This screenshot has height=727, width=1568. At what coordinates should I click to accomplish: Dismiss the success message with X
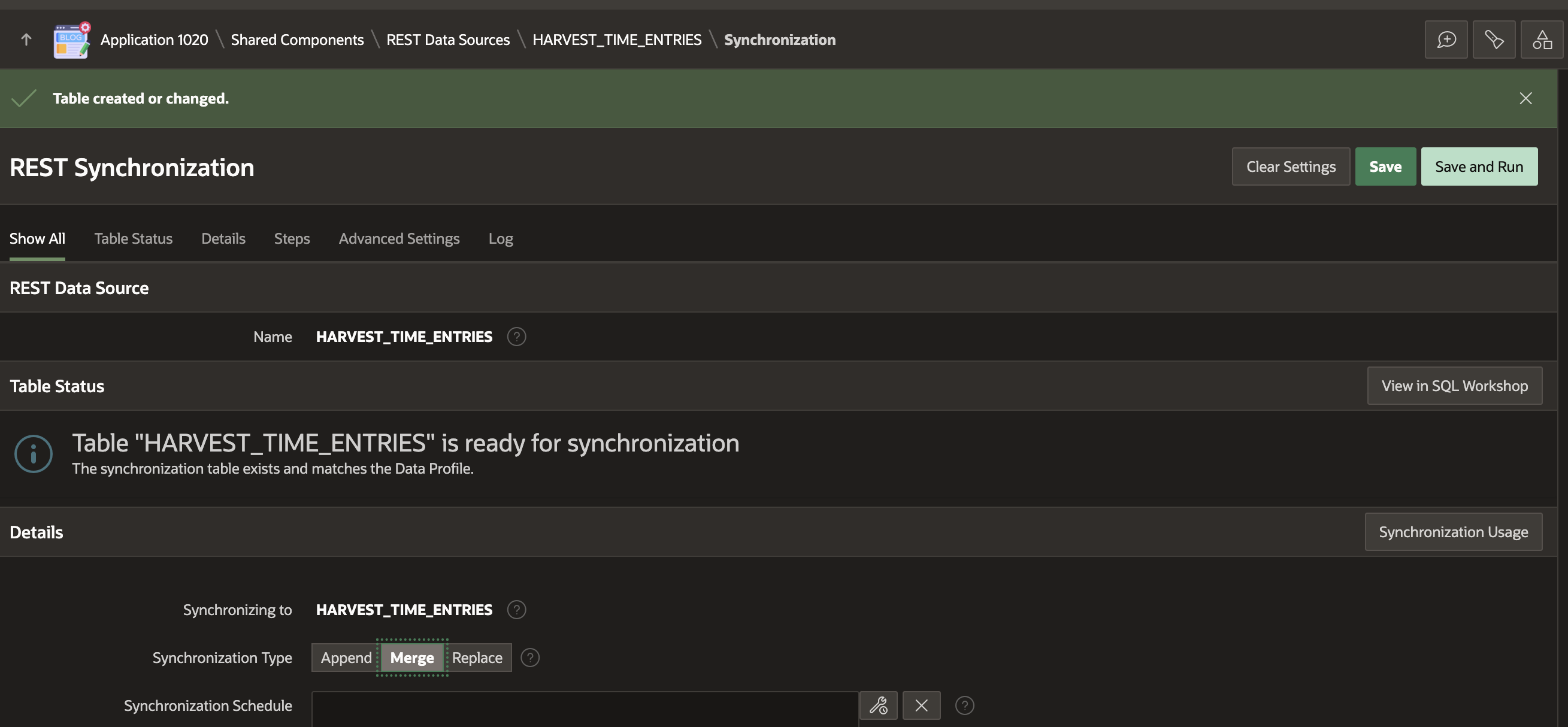click(x=1525, y=98)
